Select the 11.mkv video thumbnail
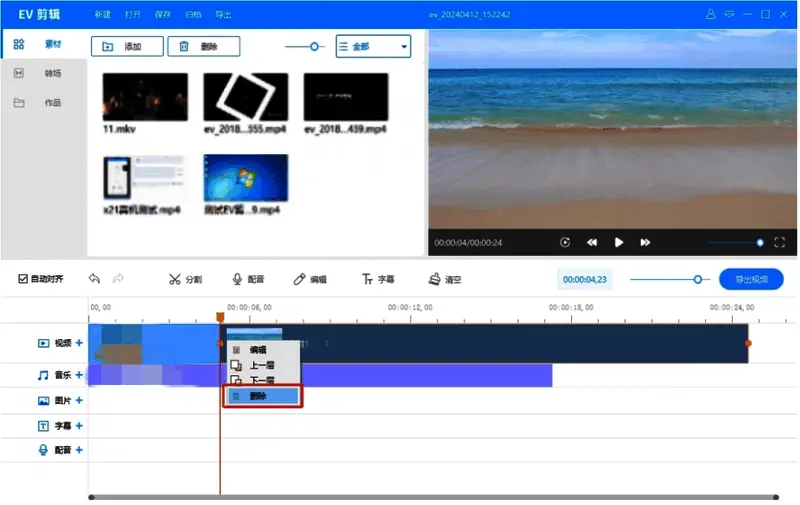800x505 pixels. pyautogui.click(x=144, y=97)
